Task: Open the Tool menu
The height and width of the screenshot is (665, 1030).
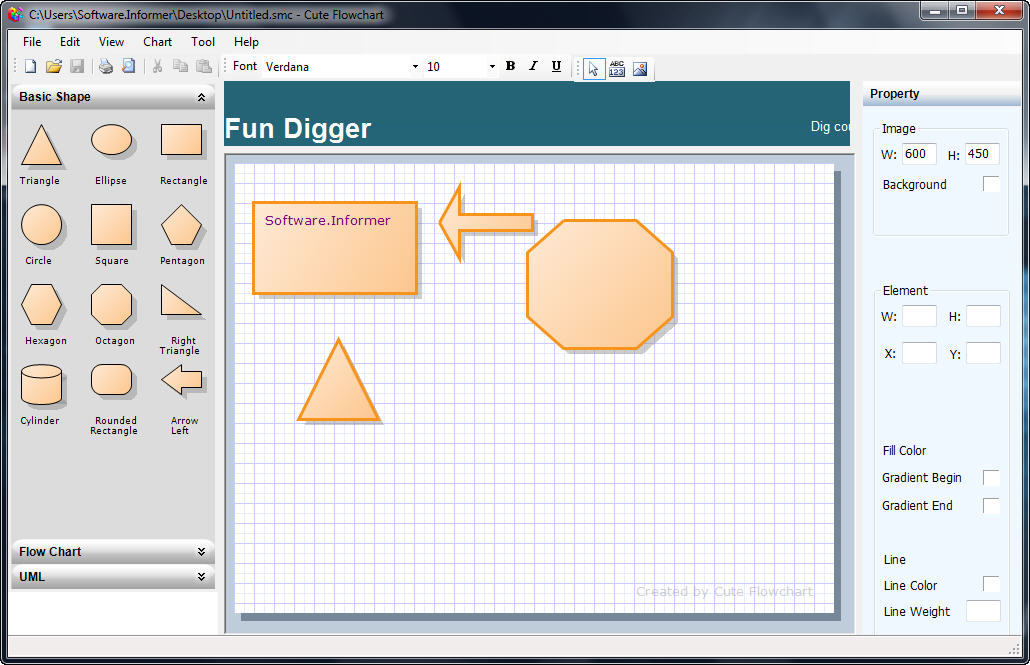Action: click(x=203, y=41)
